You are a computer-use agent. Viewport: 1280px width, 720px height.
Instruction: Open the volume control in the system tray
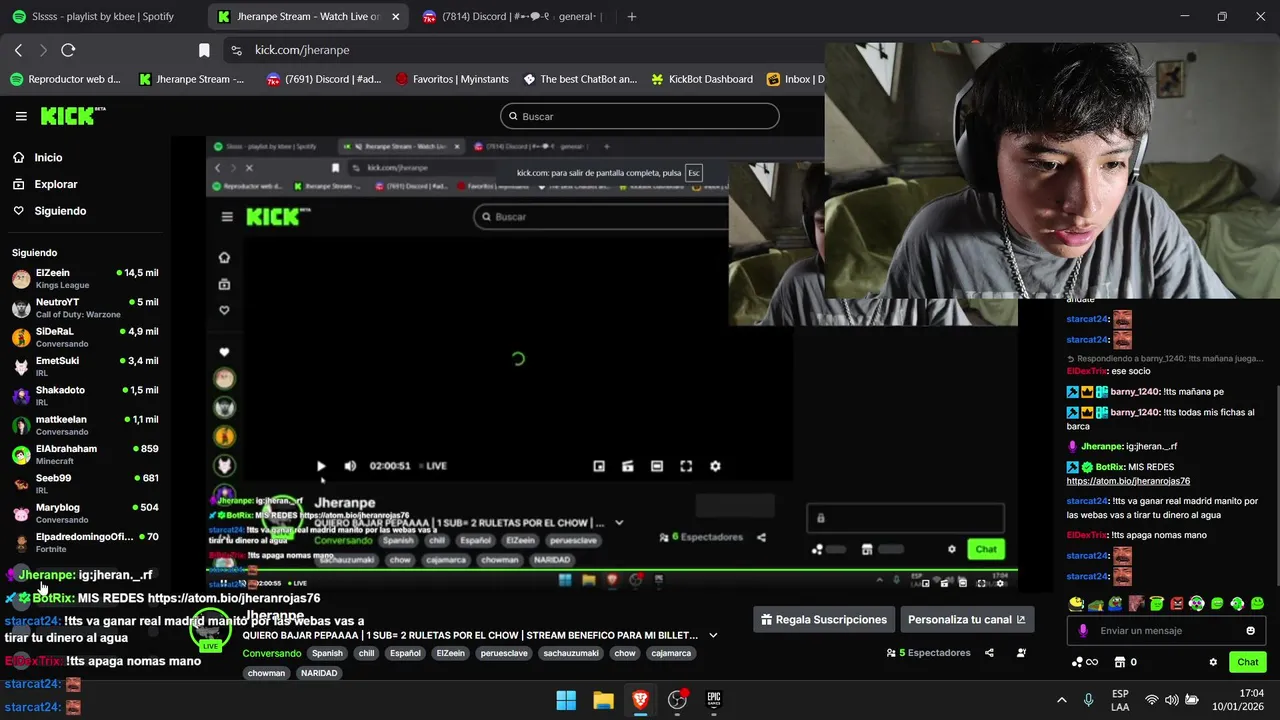[1172, 700]
